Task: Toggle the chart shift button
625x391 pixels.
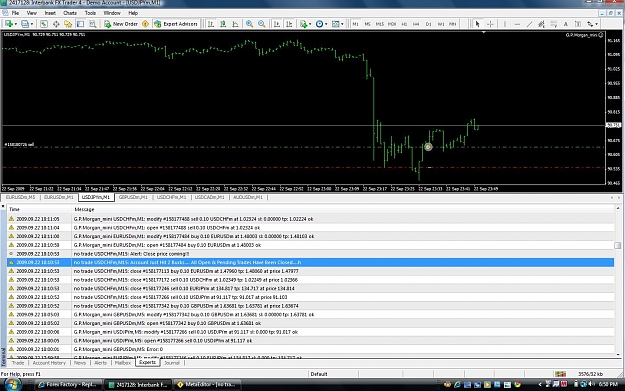Action: click(289, 24)
